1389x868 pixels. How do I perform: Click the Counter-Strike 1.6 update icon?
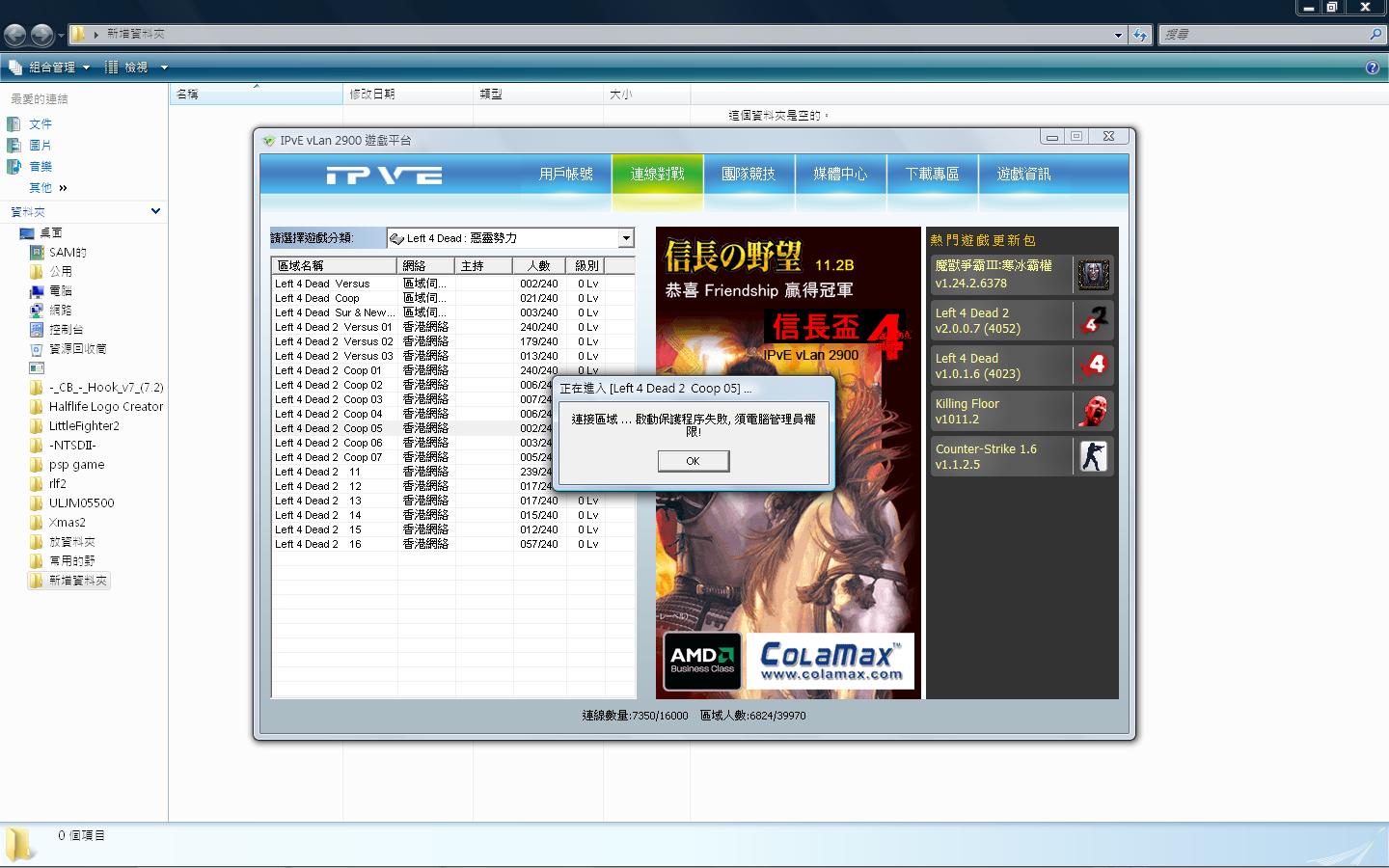click(1093, 456)
